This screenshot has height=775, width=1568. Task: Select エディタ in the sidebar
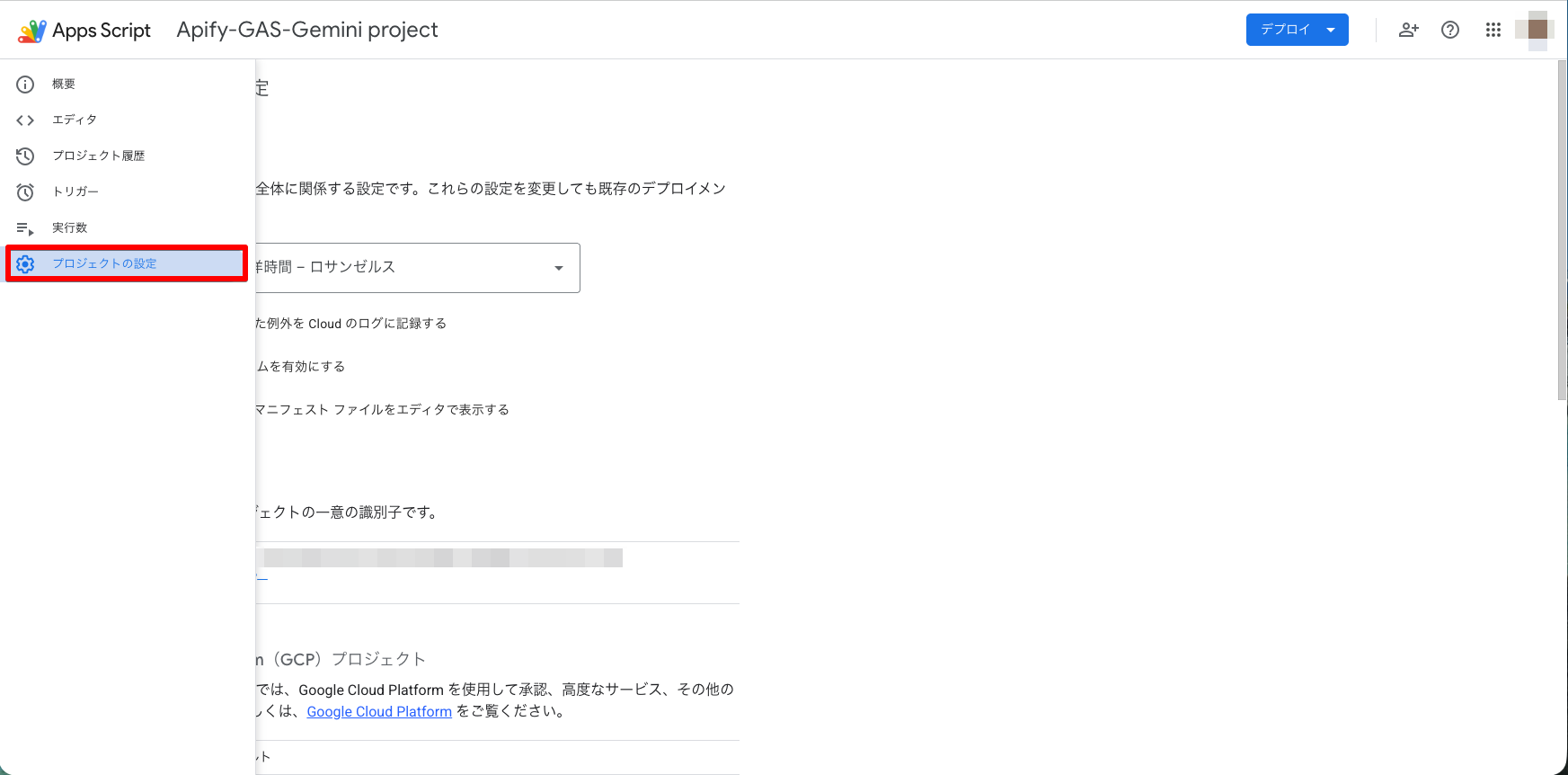pyautogui.click(x=75, y=120)
